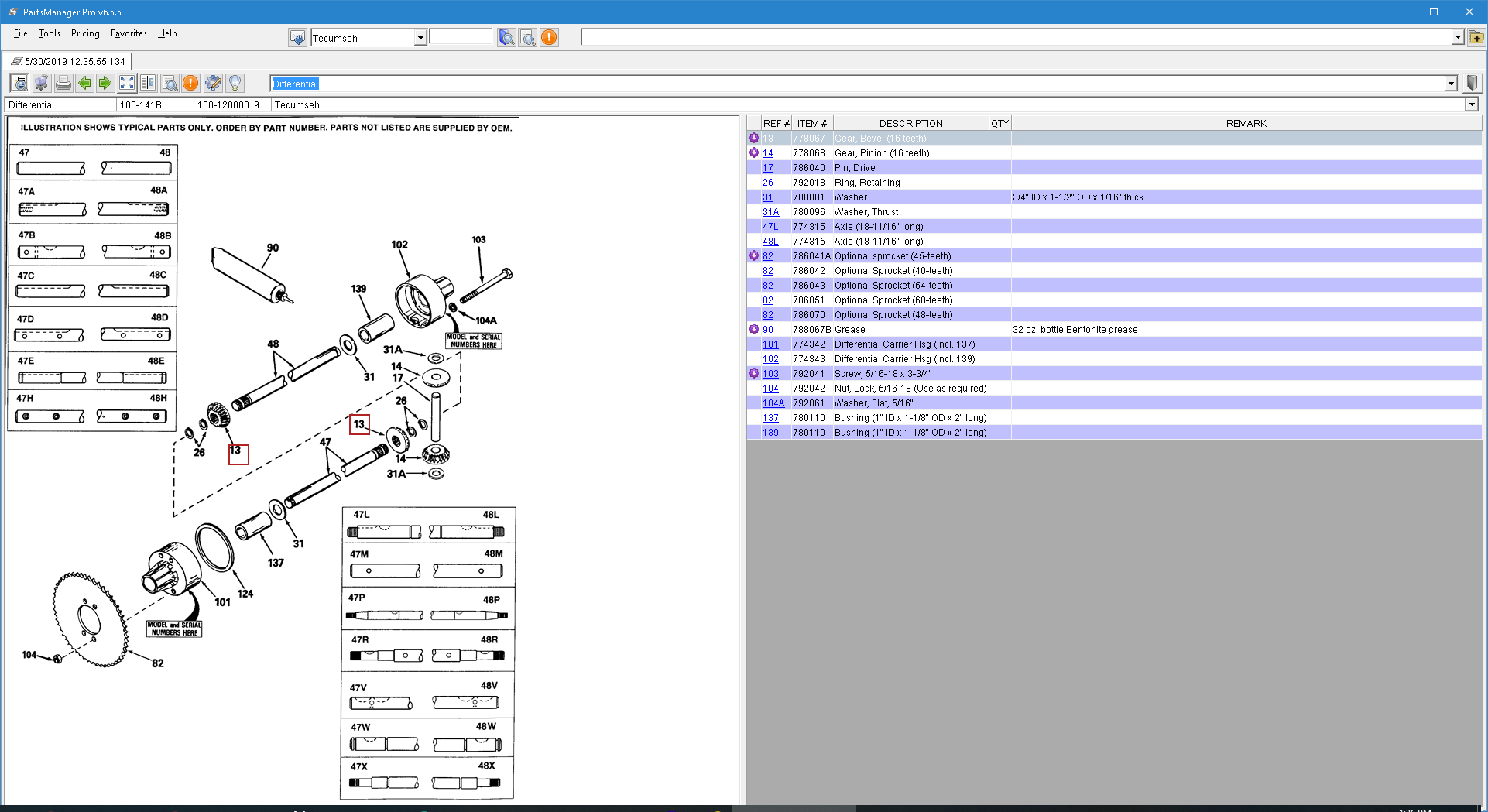Expand the dropdown on the Differential/100-141B info row
1488x812 pixels.
1471,104
